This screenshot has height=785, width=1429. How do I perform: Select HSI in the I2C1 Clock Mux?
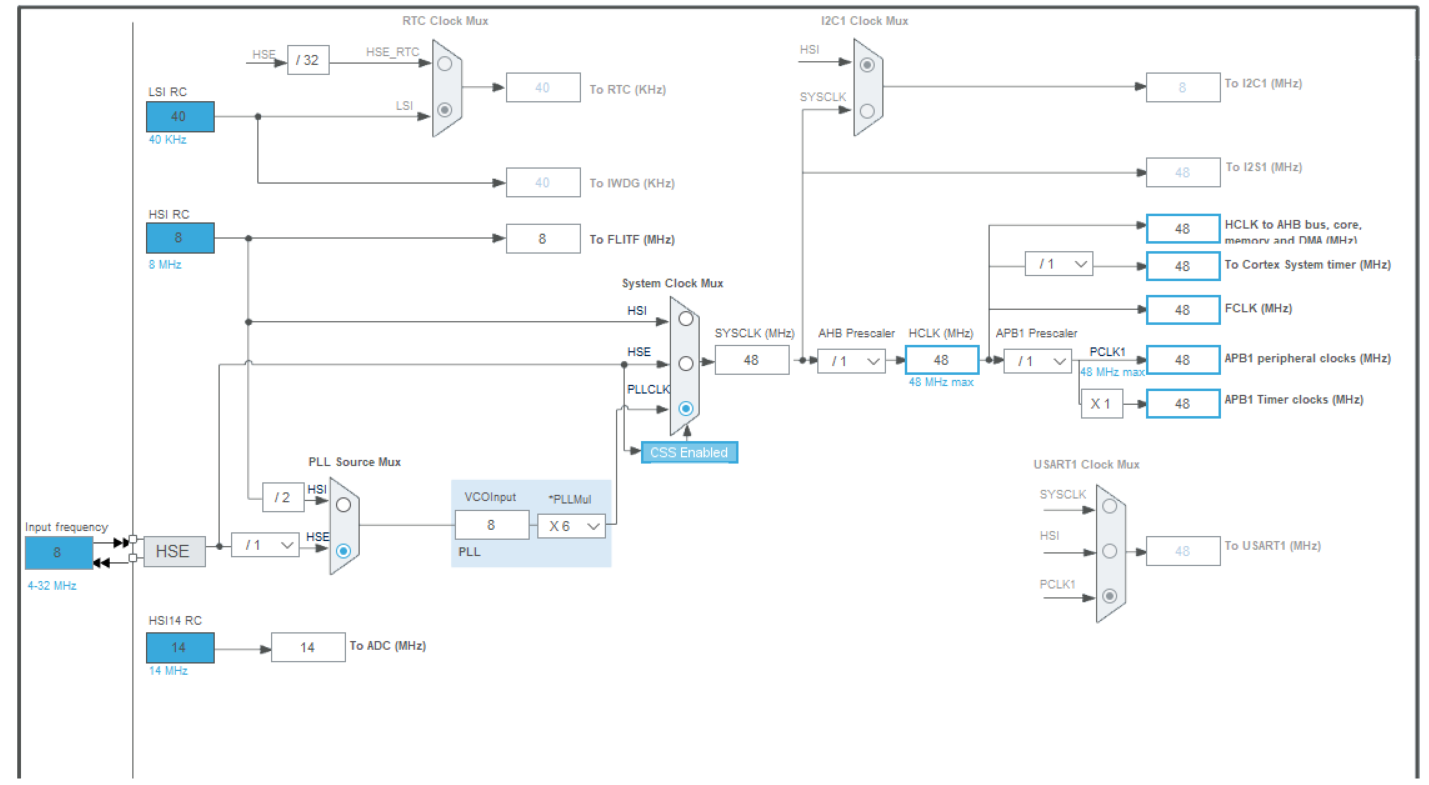point(867,65)
